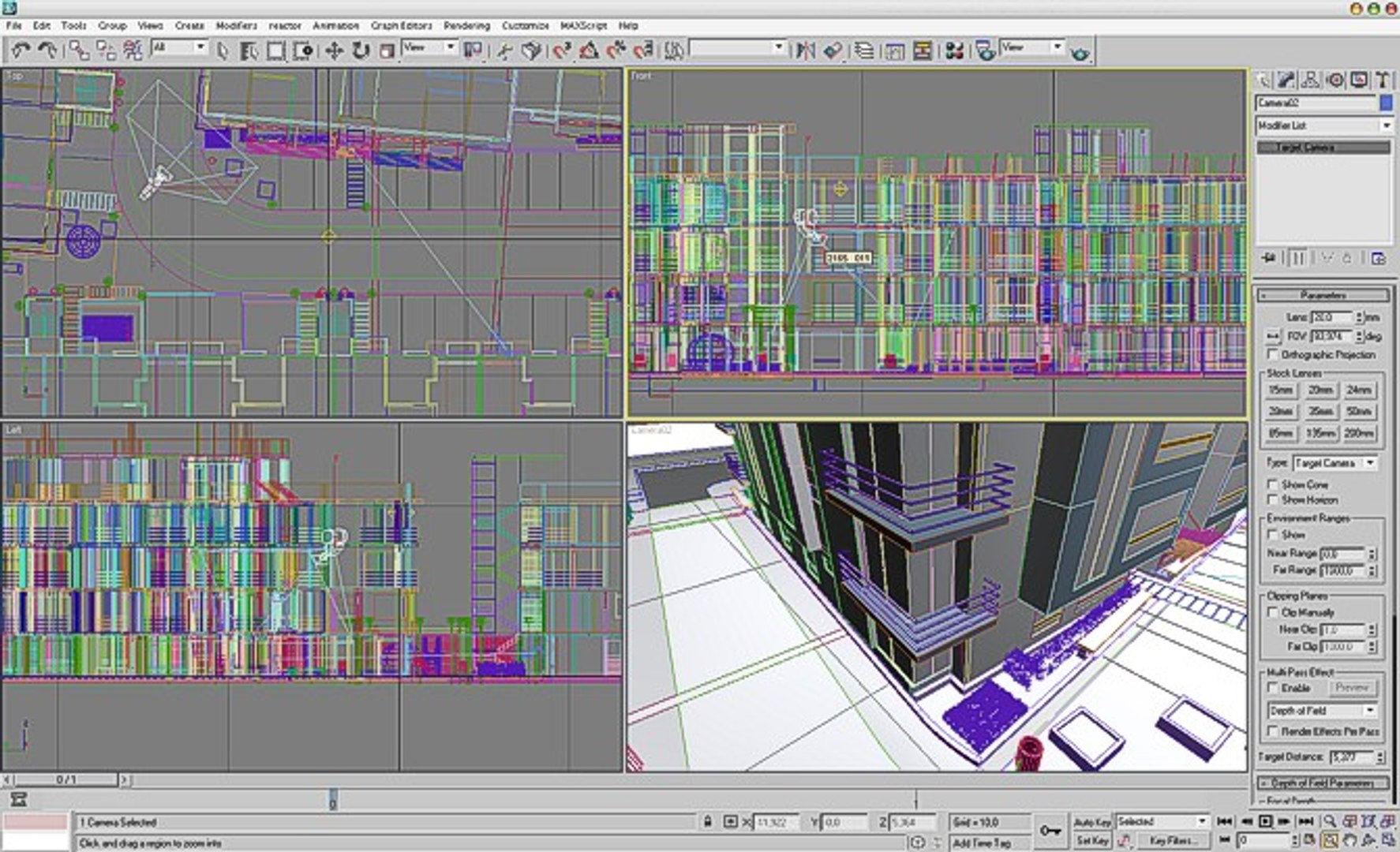Click the Camera02 object color swatch

coord(1386,103)
